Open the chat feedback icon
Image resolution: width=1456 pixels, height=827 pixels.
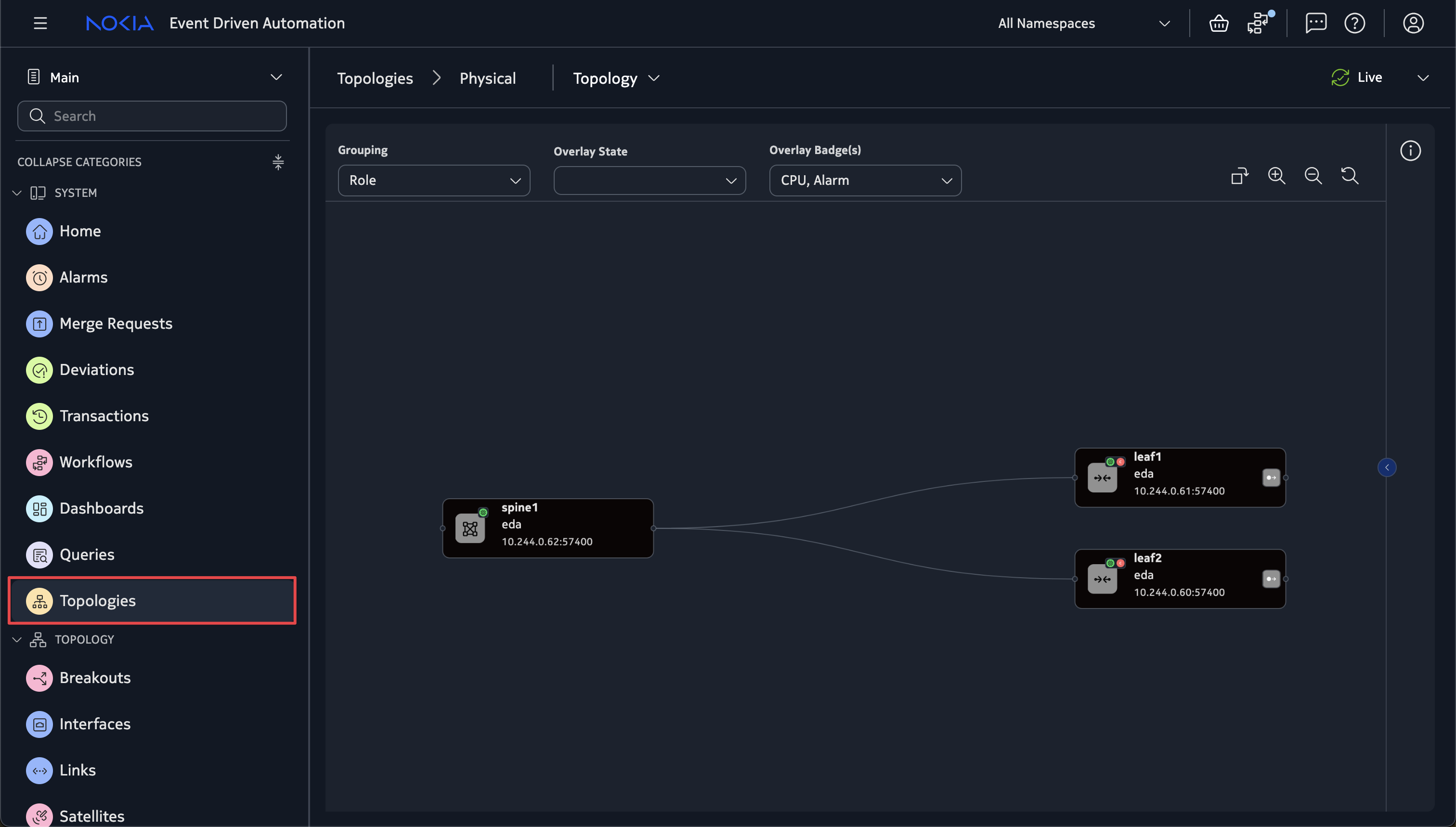[1316, 23]
